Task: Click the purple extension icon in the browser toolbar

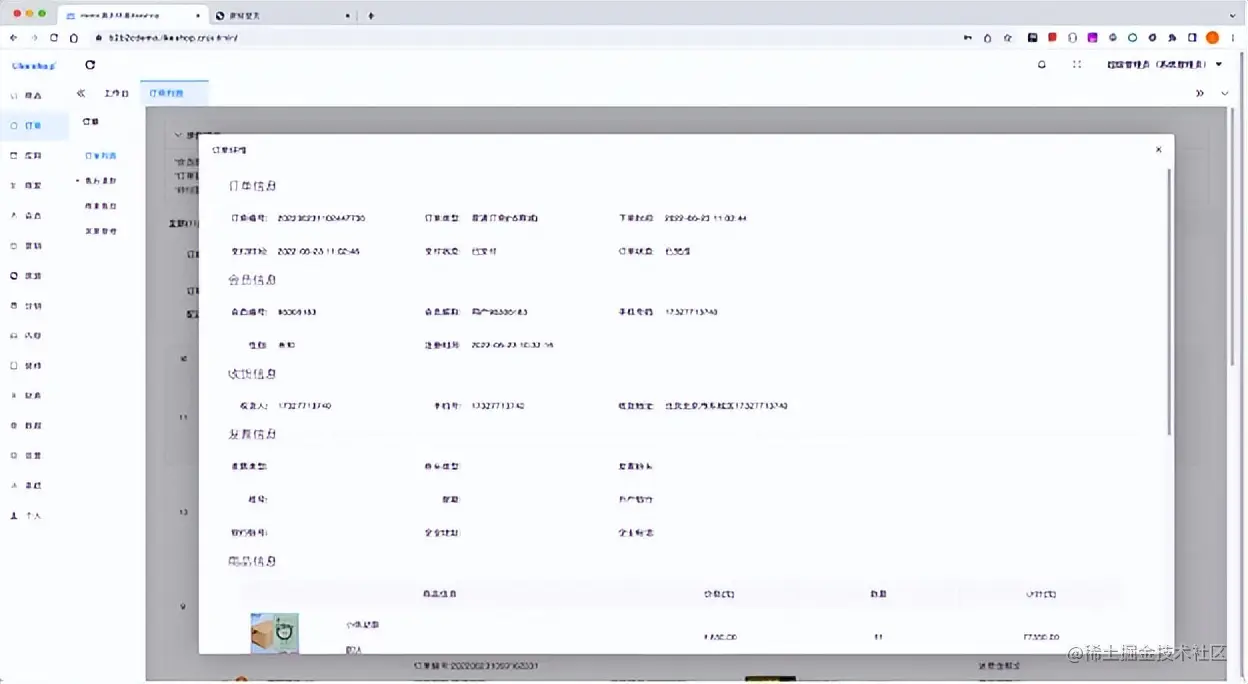Action: click(x=1092, y=38)
